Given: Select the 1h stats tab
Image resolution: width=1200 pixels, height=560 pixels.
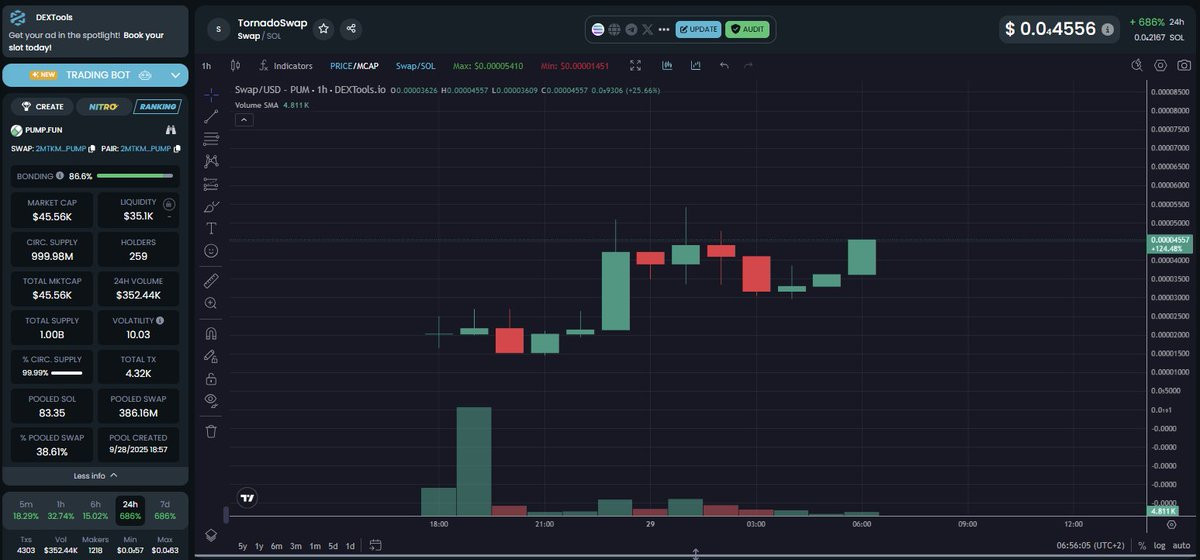Looking at the screenshot, I should [60, 510].
